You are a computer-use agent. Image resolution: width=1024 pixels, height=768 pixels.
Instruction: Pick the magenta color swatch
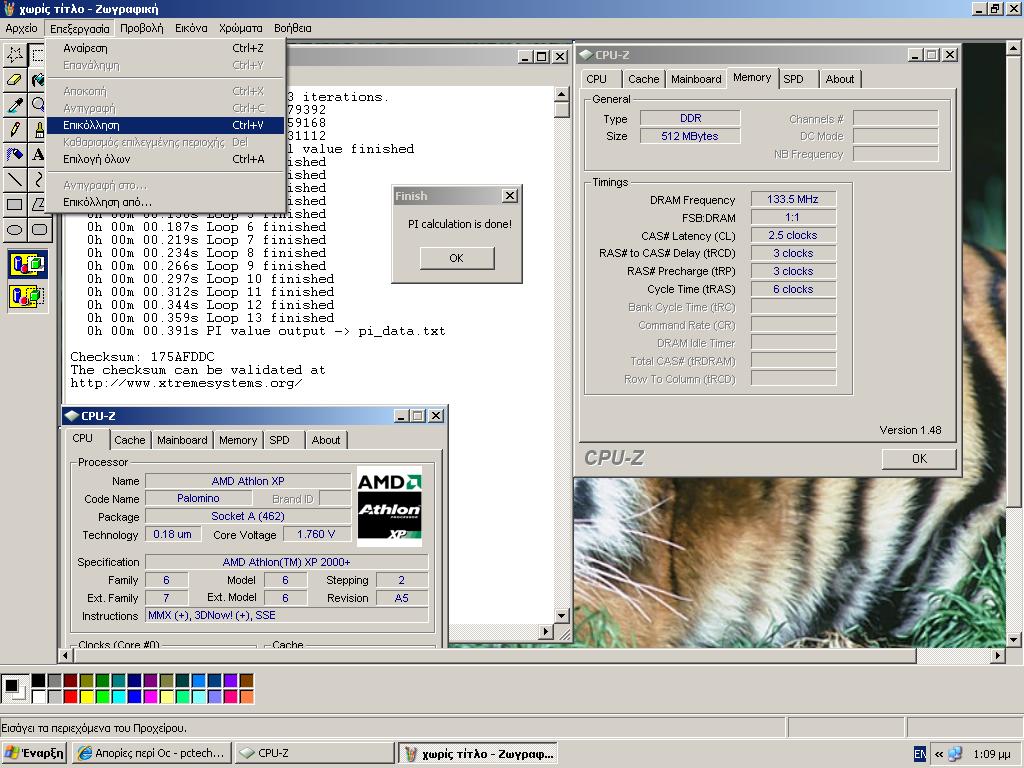[150, 697]
